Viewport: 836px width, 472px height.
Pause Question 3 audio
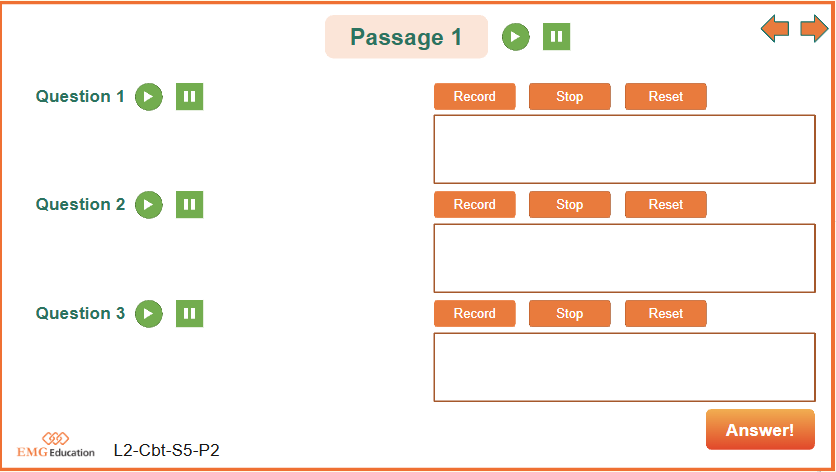(190, 313)
